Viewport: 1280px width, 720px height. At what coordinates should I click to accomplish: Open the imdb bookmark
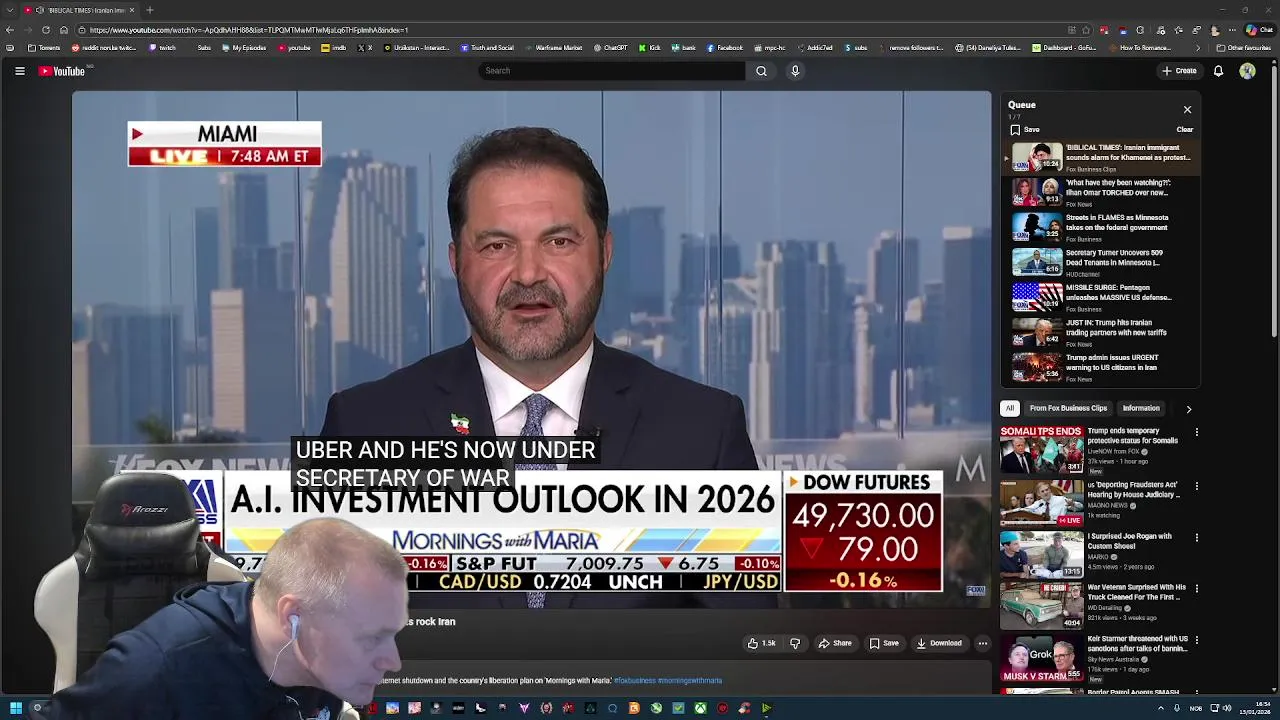[335, 48]
